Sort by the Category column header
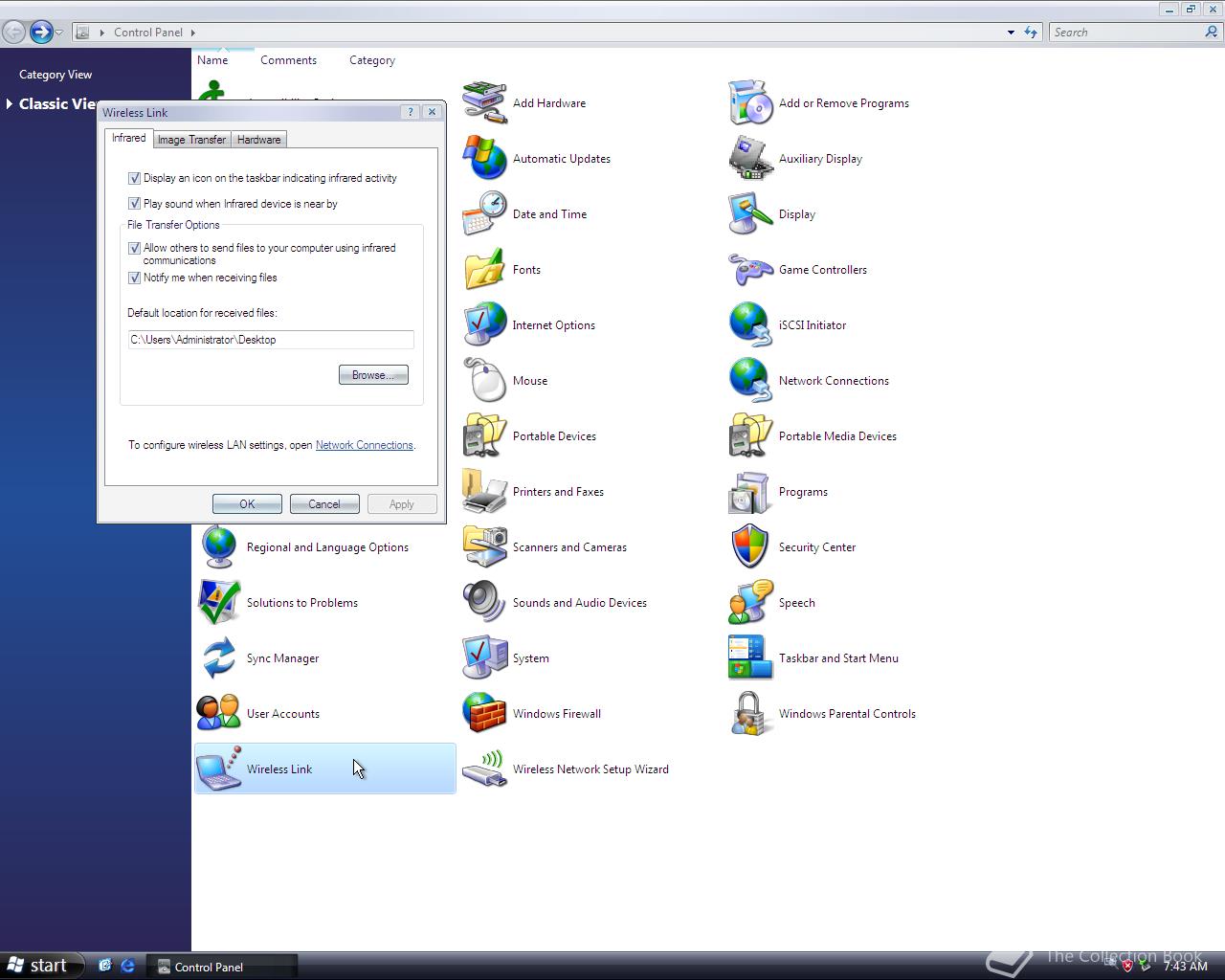This screenshot has height=980, width=1225. point(371,60)
